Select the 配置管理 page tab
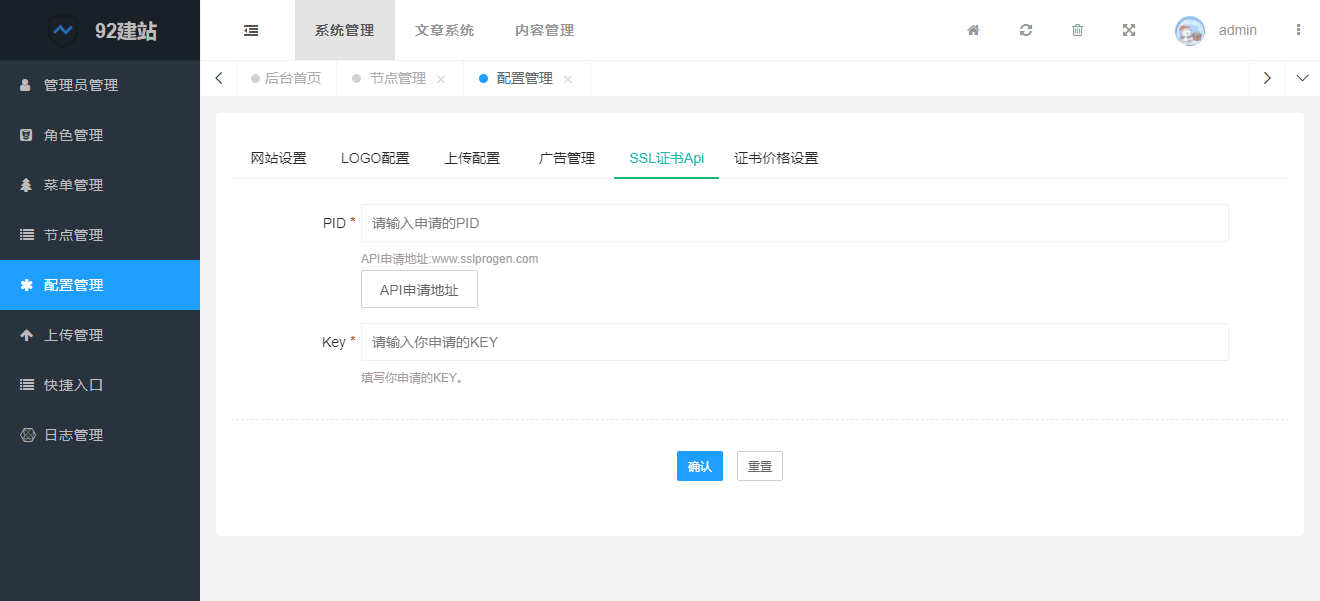 [x=525, y=78]
